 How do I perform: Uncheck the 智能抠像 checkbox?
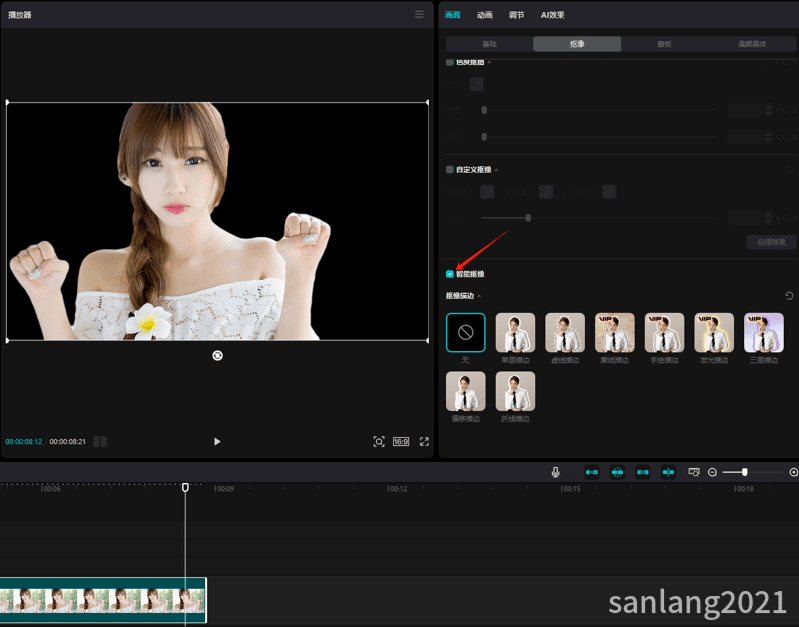point(449,274)
